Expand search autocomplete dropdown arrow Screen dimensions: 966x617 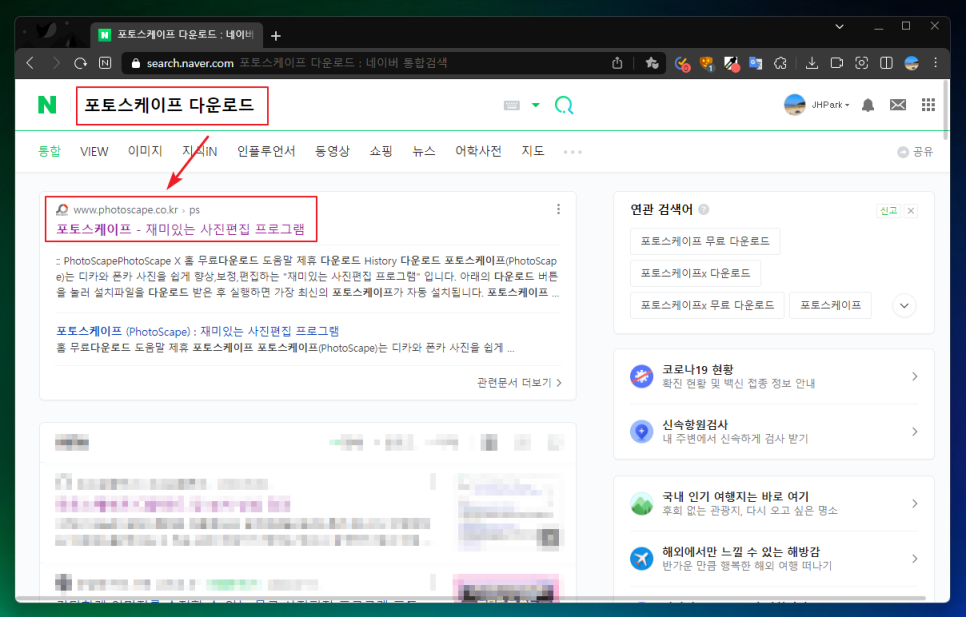pos(536,105)
